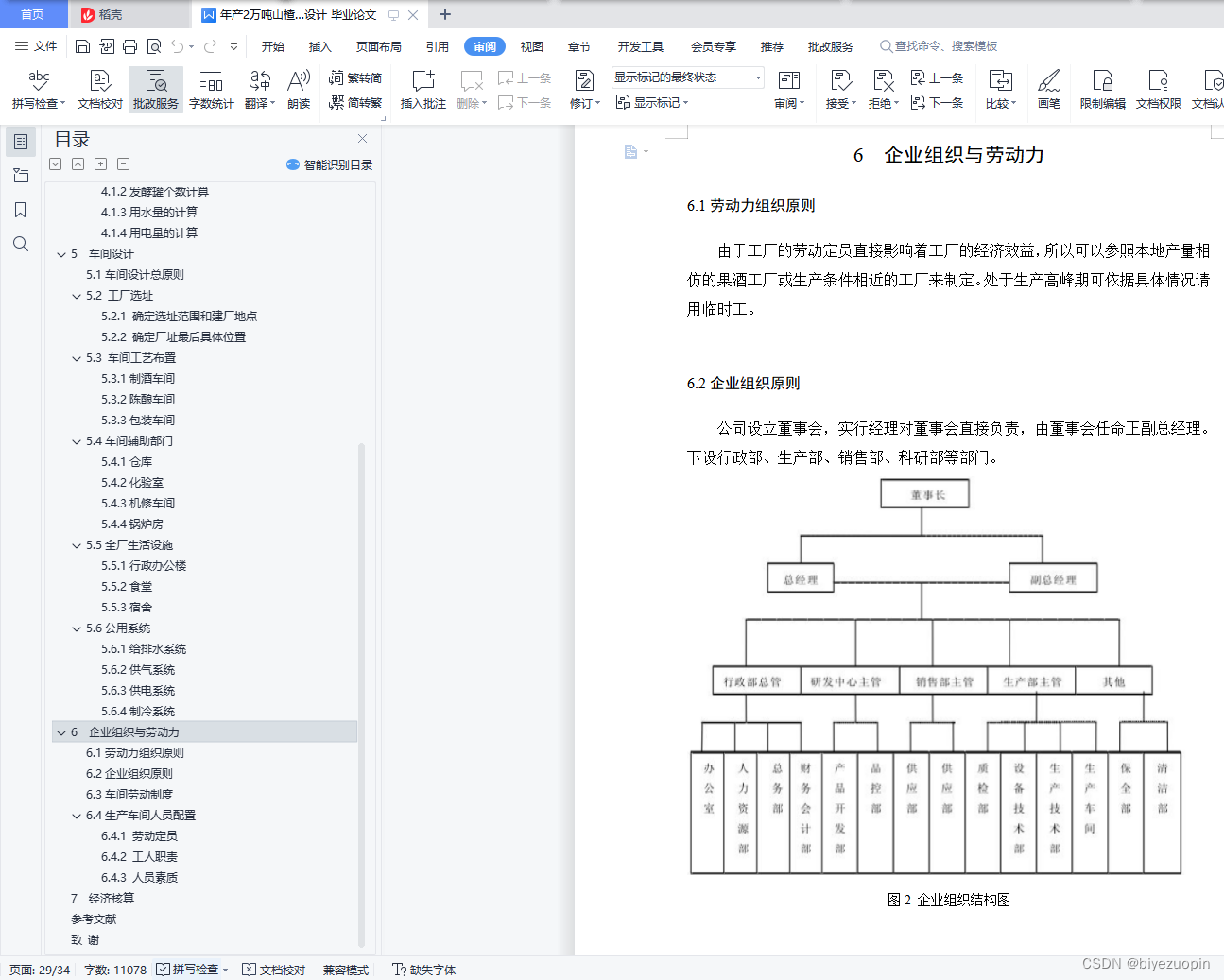This screenshot has width=1224, height=980.
Task: Close the 目录 navigation pane
Action: pos(362,139)
